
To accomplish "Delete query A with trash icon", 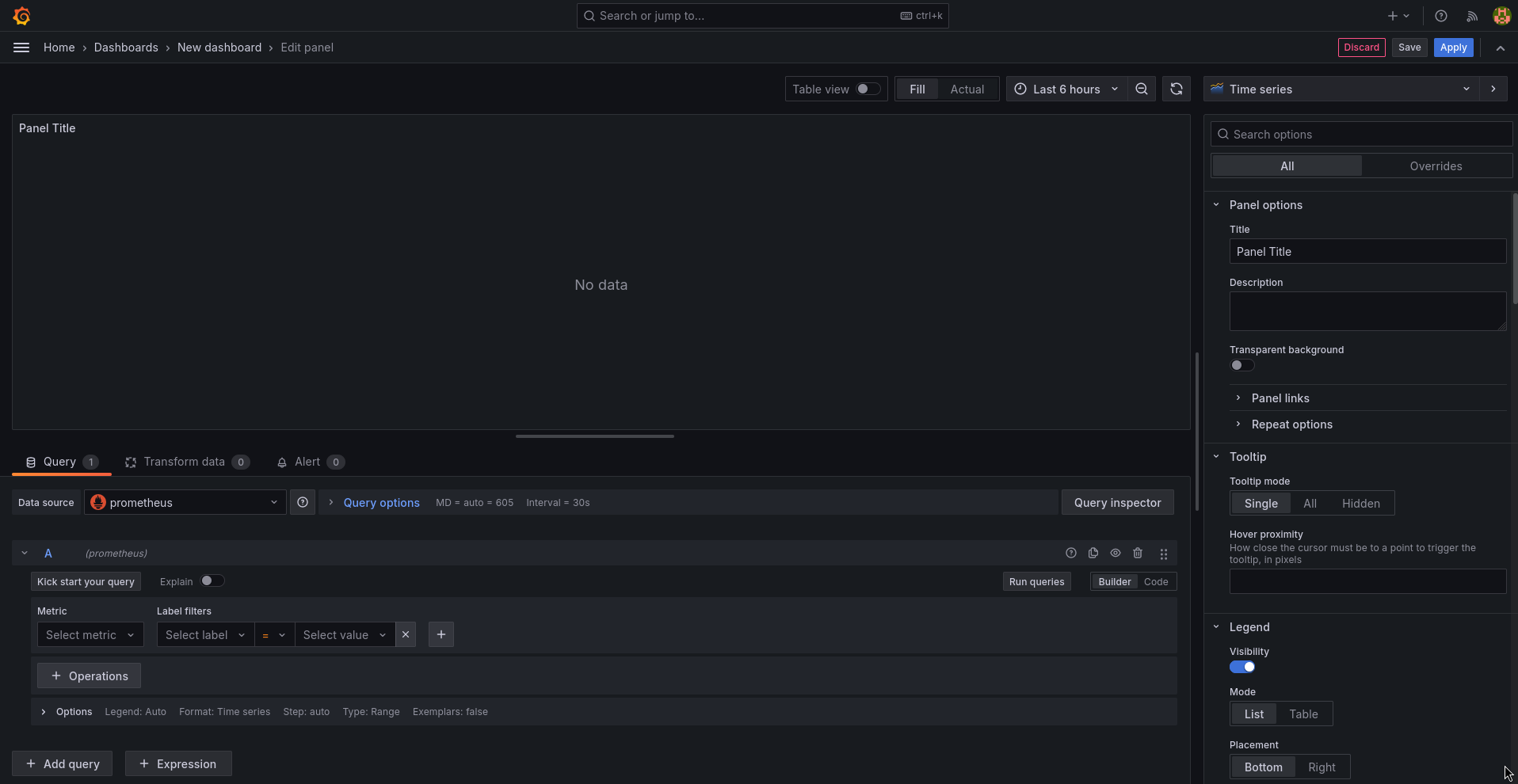I will pyautogui.click(x=1138, y=554).
